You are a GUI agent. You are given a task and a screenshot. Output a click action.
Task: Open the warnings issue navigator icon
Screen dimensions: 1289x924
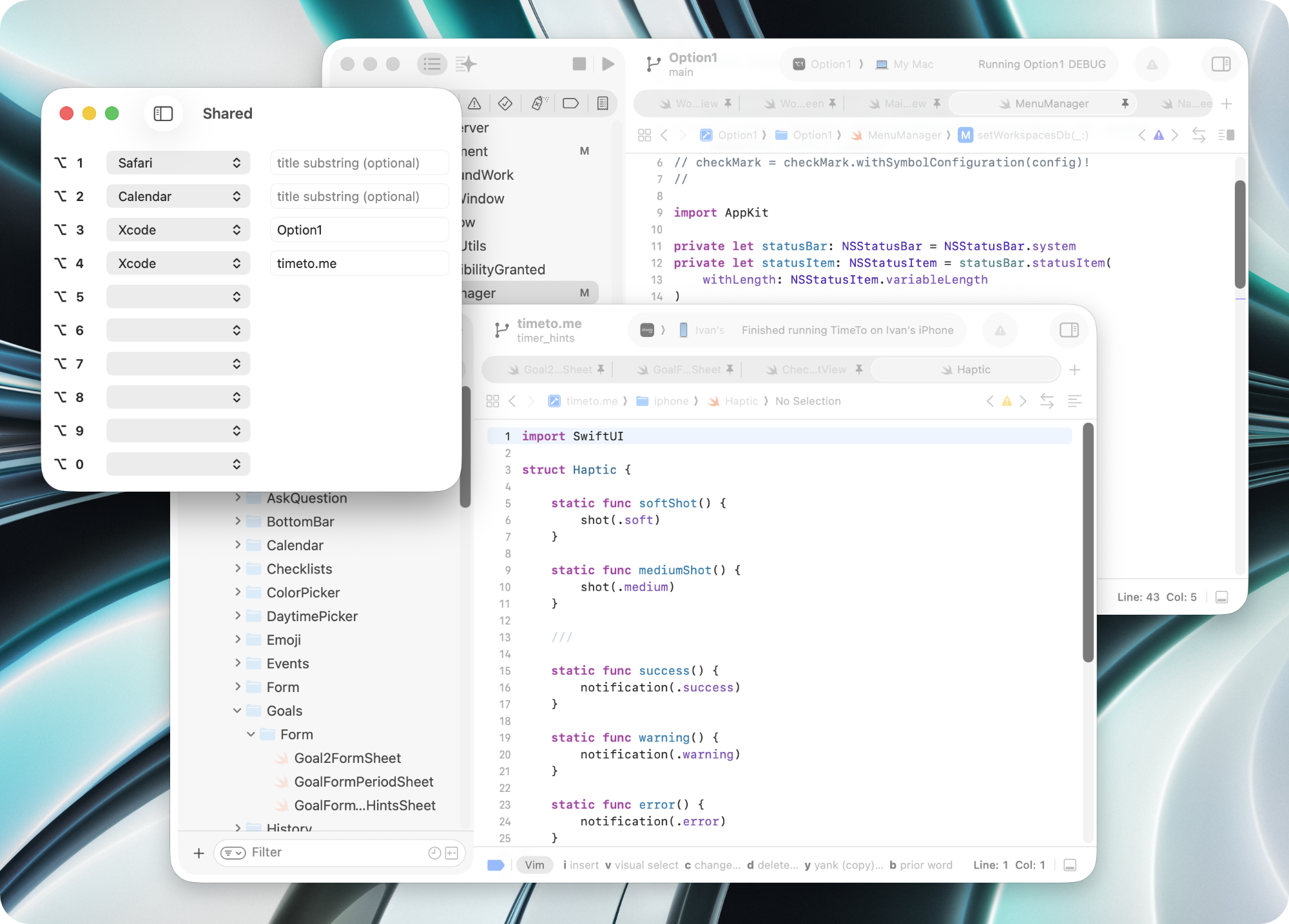coord(475,104)
